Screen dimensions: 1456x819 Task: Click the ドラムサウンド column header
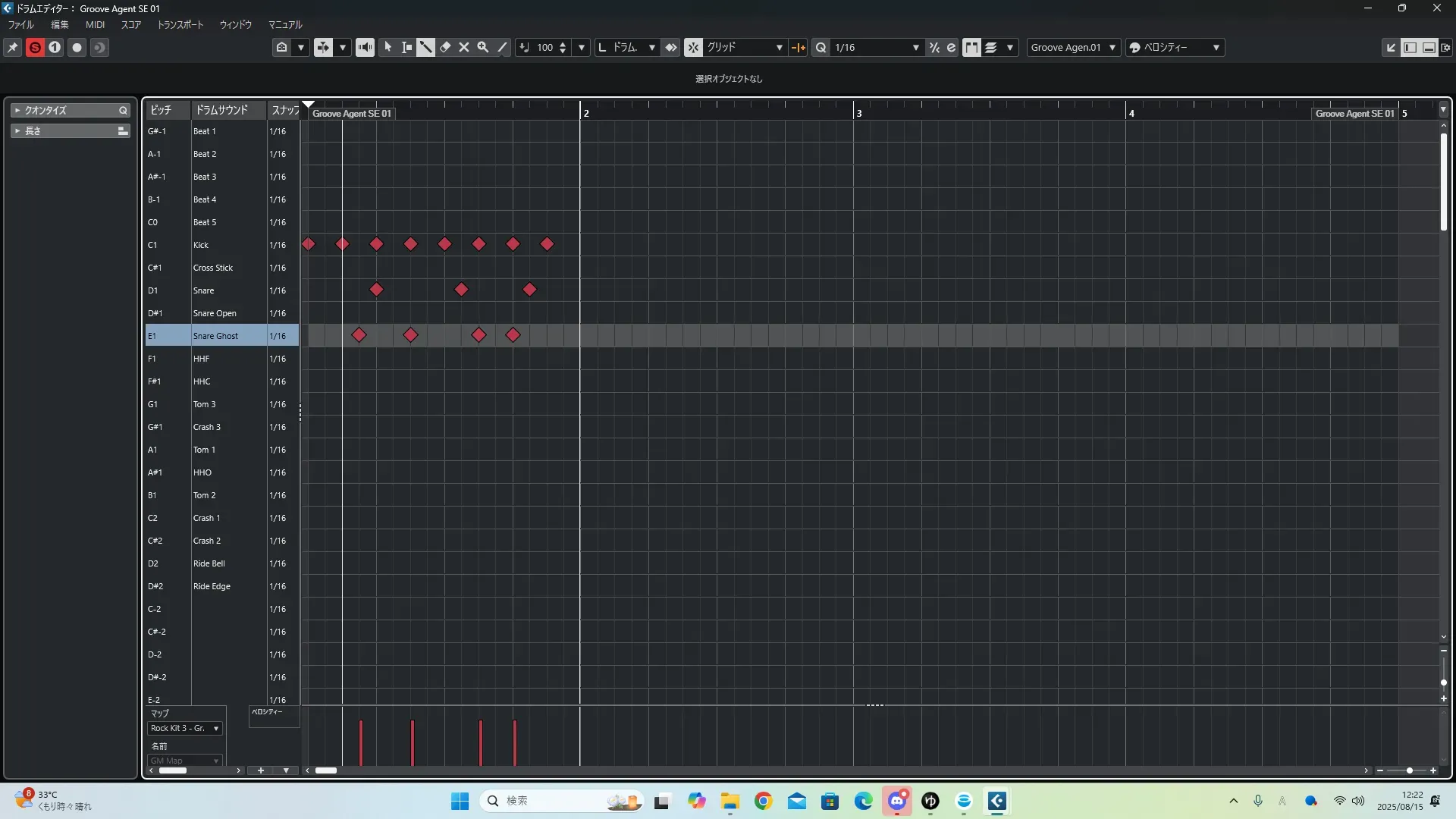point(221,110)
